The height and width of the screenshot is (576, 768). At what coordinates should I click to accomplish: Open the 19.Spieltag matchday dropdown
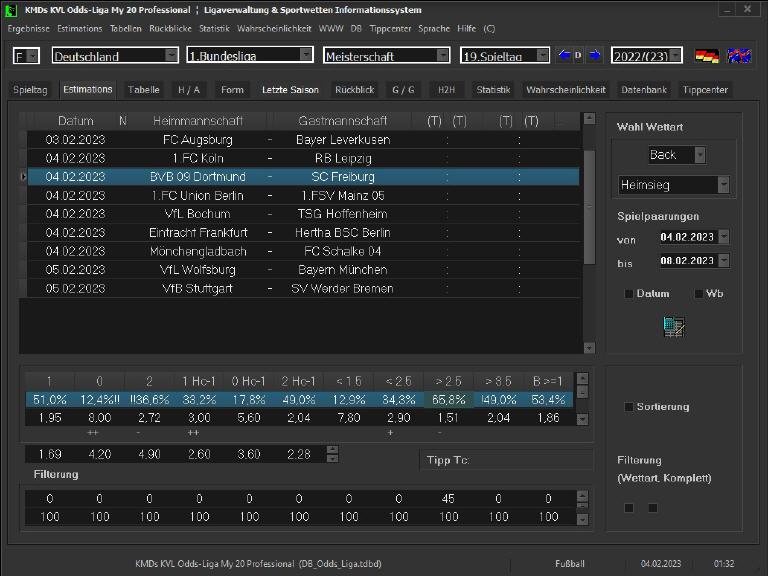tap(543, 55)
